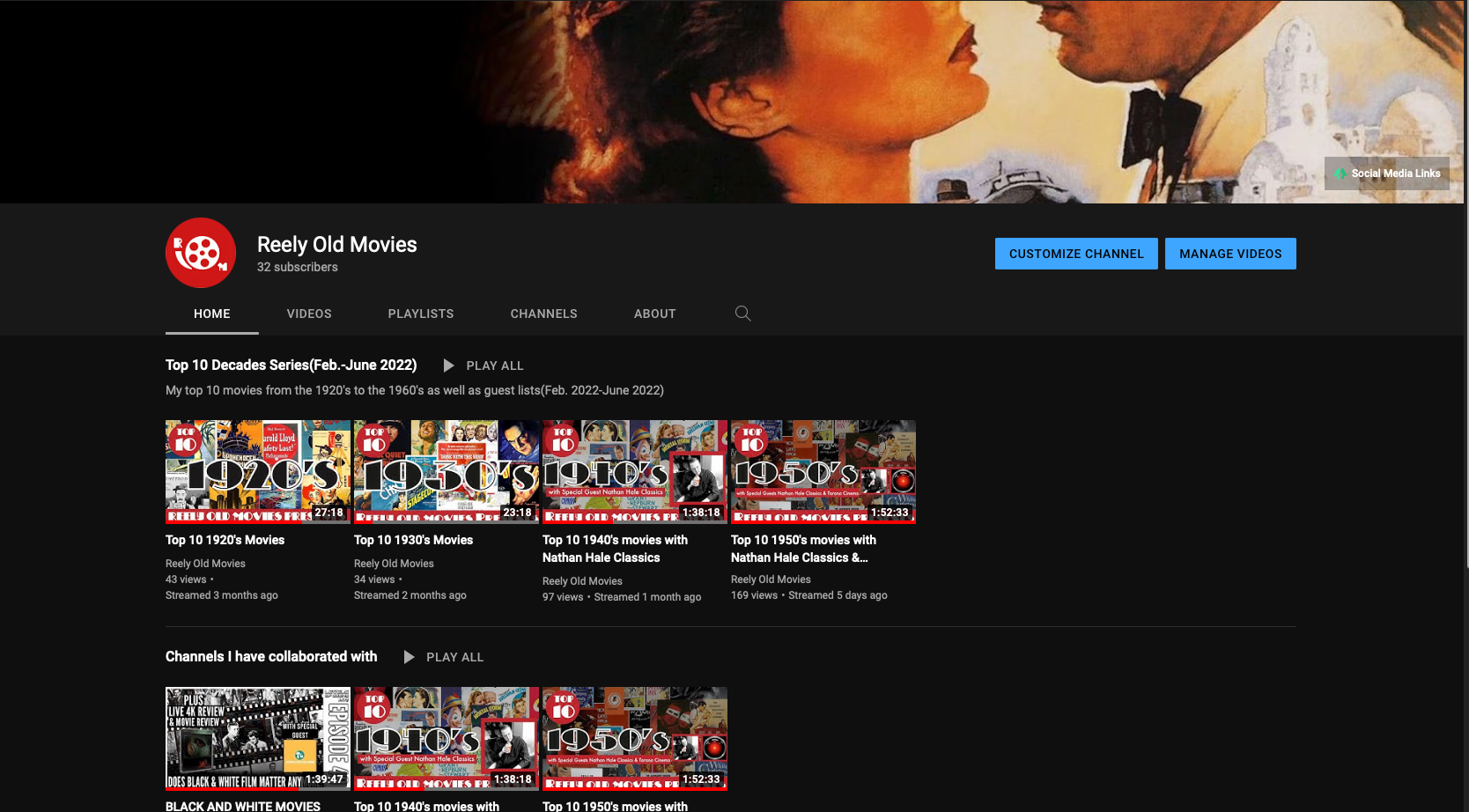Open the channel search magnifier icon
The image size is (1469, 812).
point(743,314)
